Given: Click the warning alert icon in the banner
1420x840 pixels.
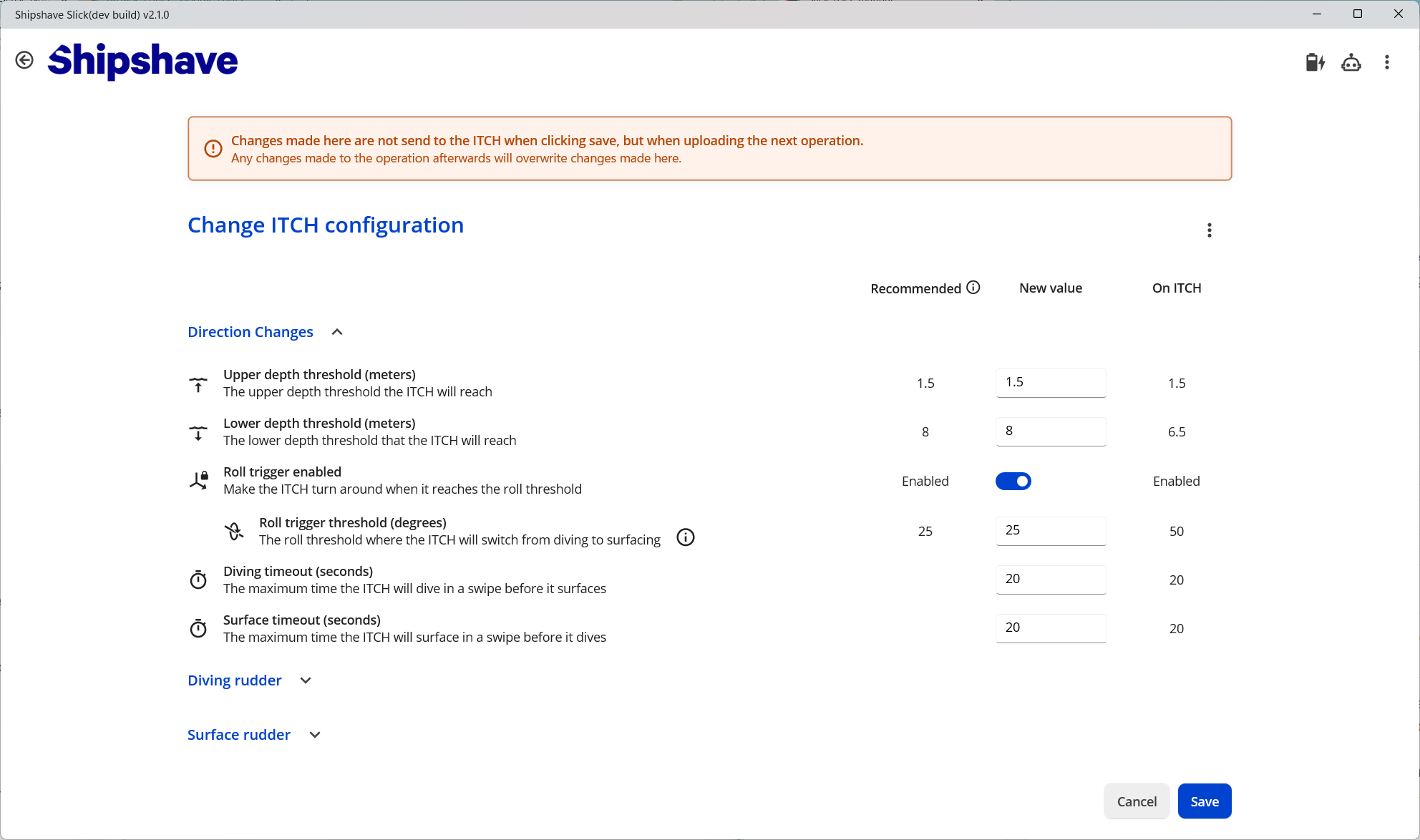Looking at the screenshot, I should pyautogui.click(x=213, y=148).
